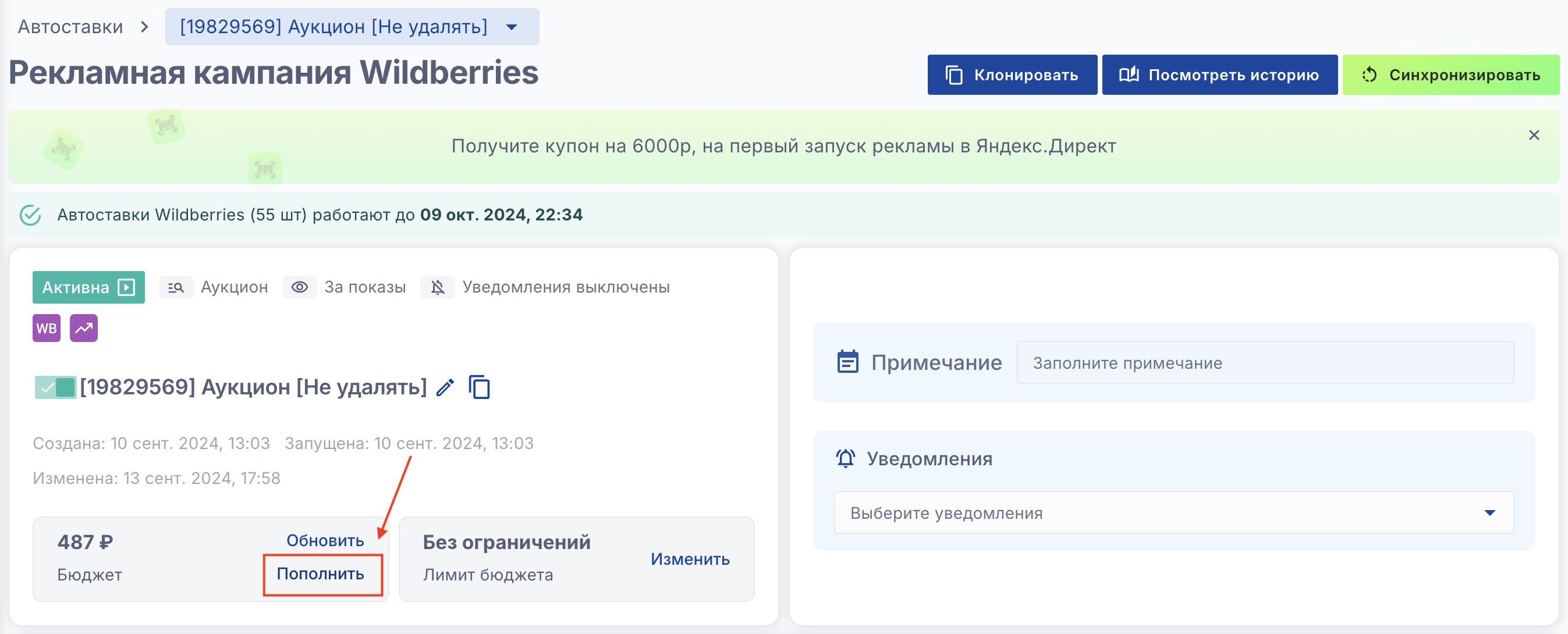Toggle the campaign on/off switch
This screenshot has width=1568, height=634.
(x=55, y=387)
